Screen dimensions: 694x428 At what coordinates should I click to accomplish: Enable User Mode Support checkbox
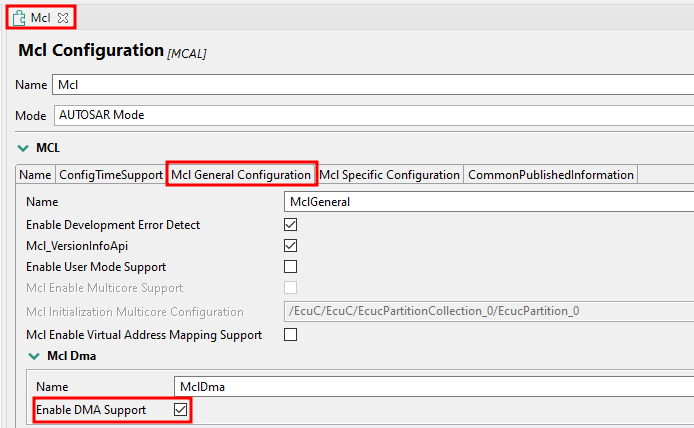click(x=291, y=267)
